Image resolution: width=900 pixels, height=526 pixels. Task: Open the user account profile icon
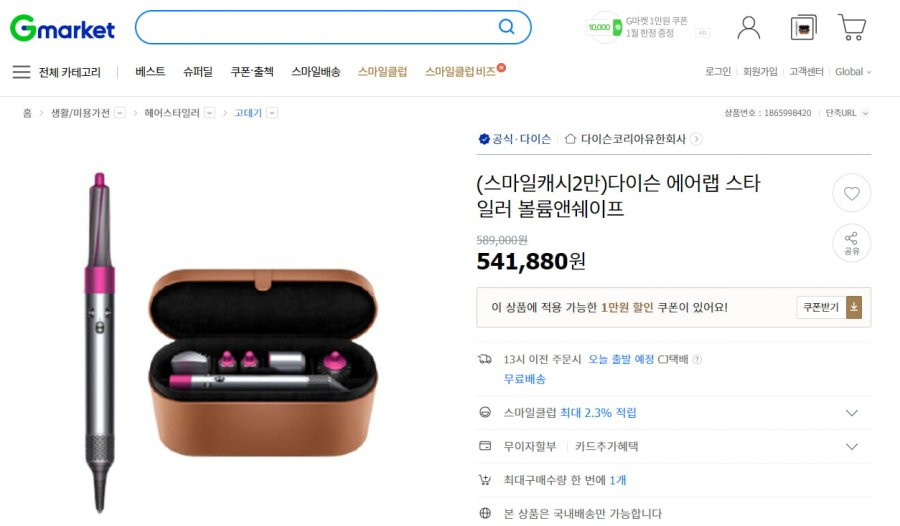748,28
